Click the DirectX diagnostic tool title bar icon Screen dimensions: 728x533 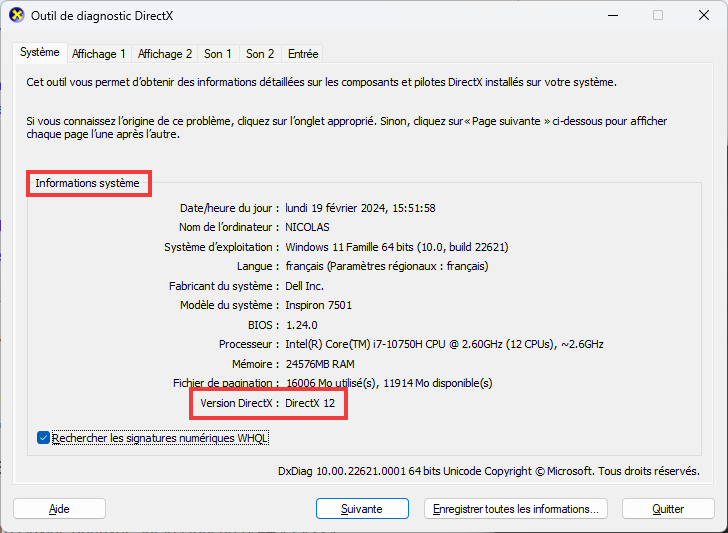(17, 15)
